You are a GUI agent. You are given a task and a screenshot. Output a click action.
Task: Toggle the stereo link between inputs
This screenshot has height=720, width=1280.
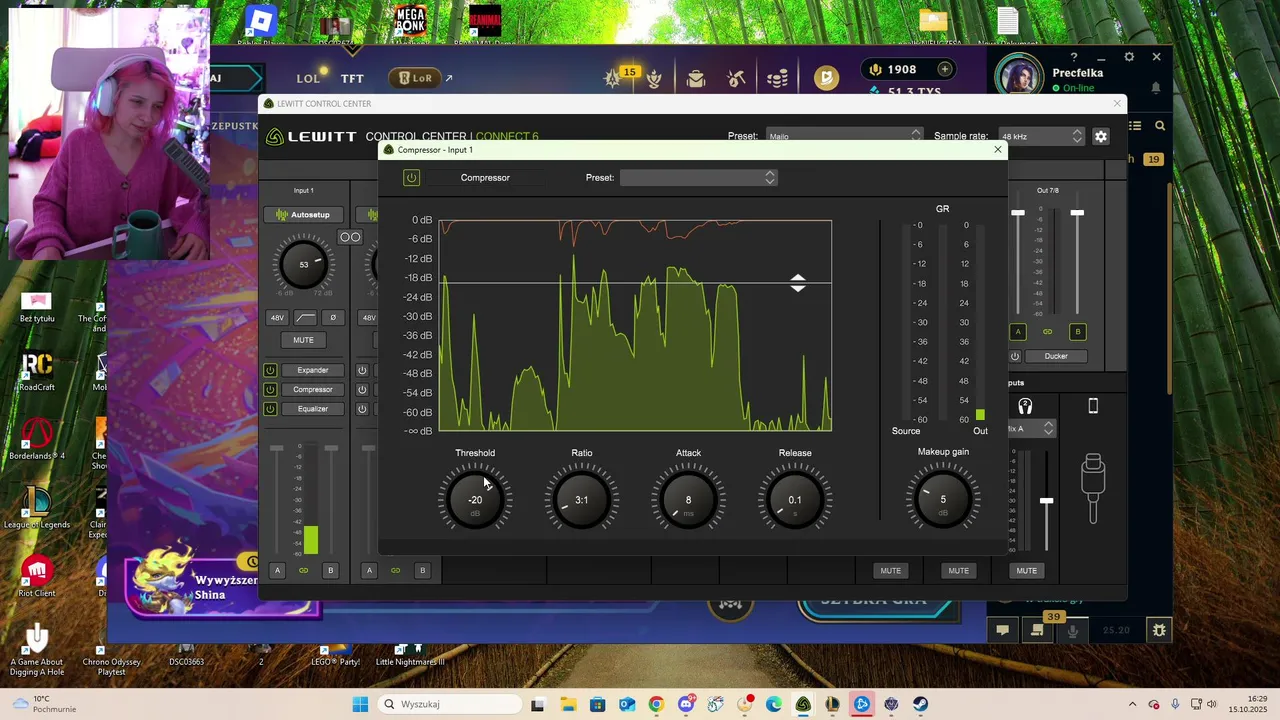350,237
